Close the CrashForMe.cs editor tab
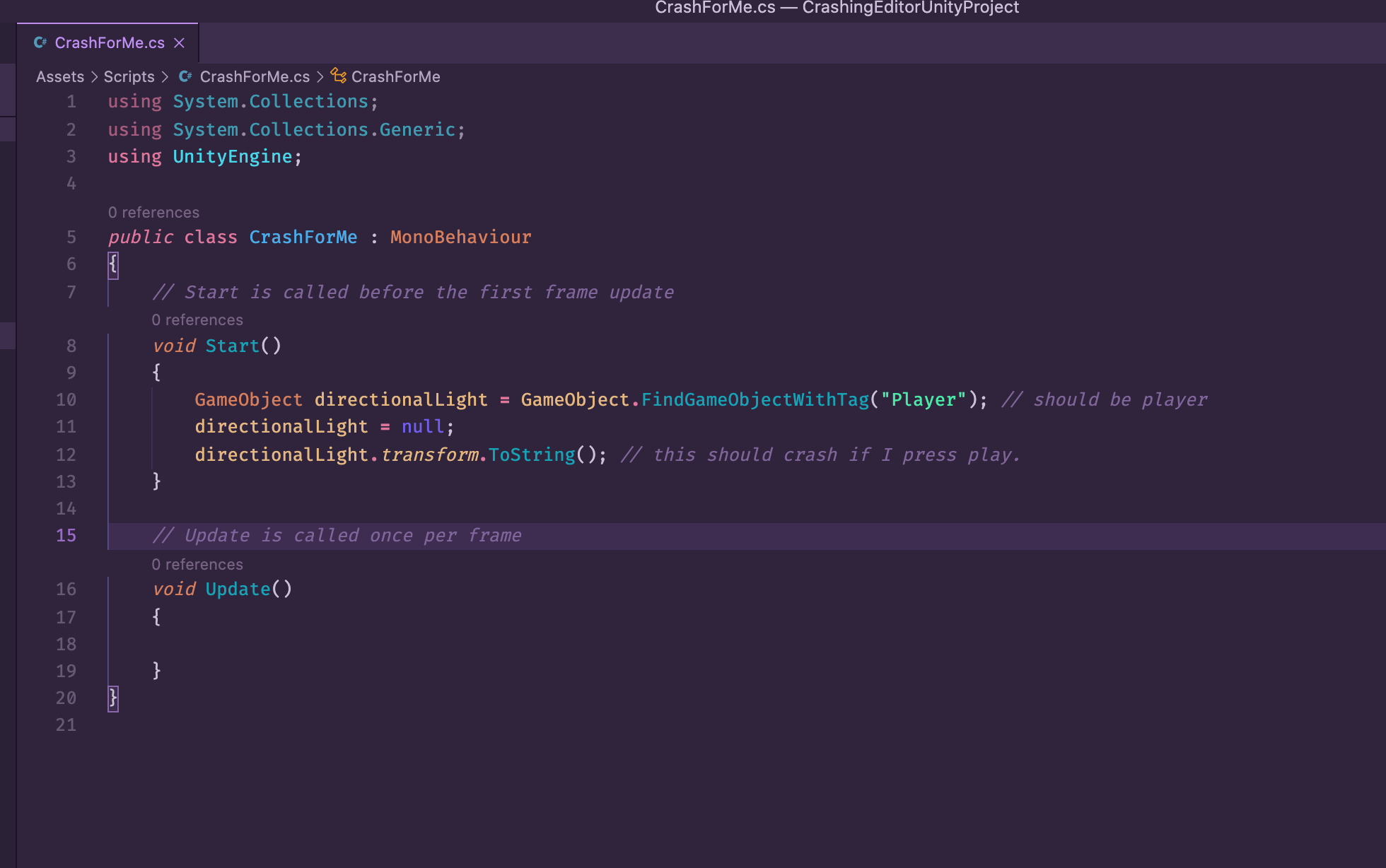 [180, 43]
